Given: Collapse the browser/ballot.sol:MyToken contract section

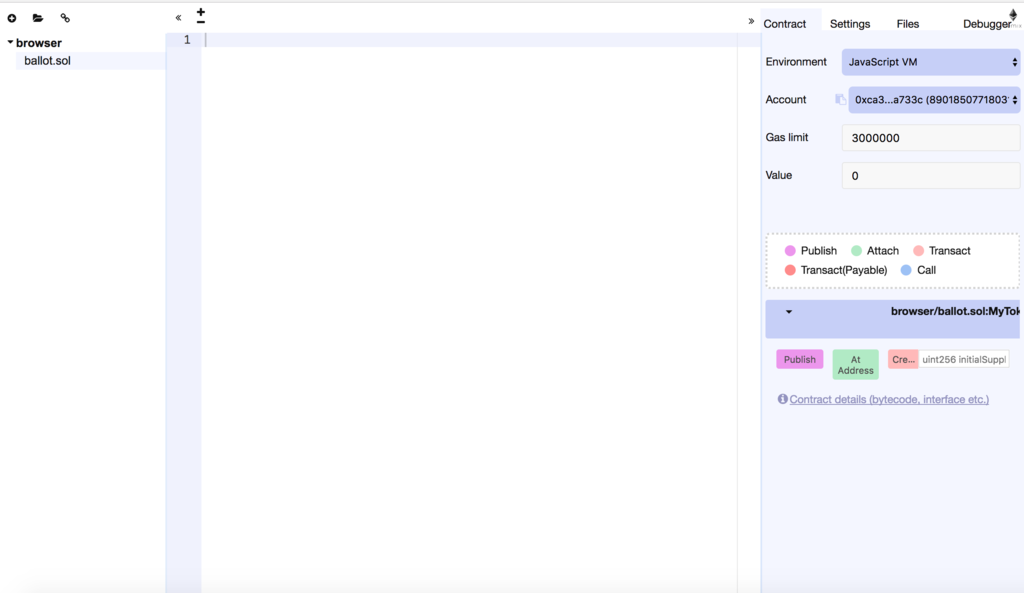Looking at the screenshot, I should [x=788, y=312].
